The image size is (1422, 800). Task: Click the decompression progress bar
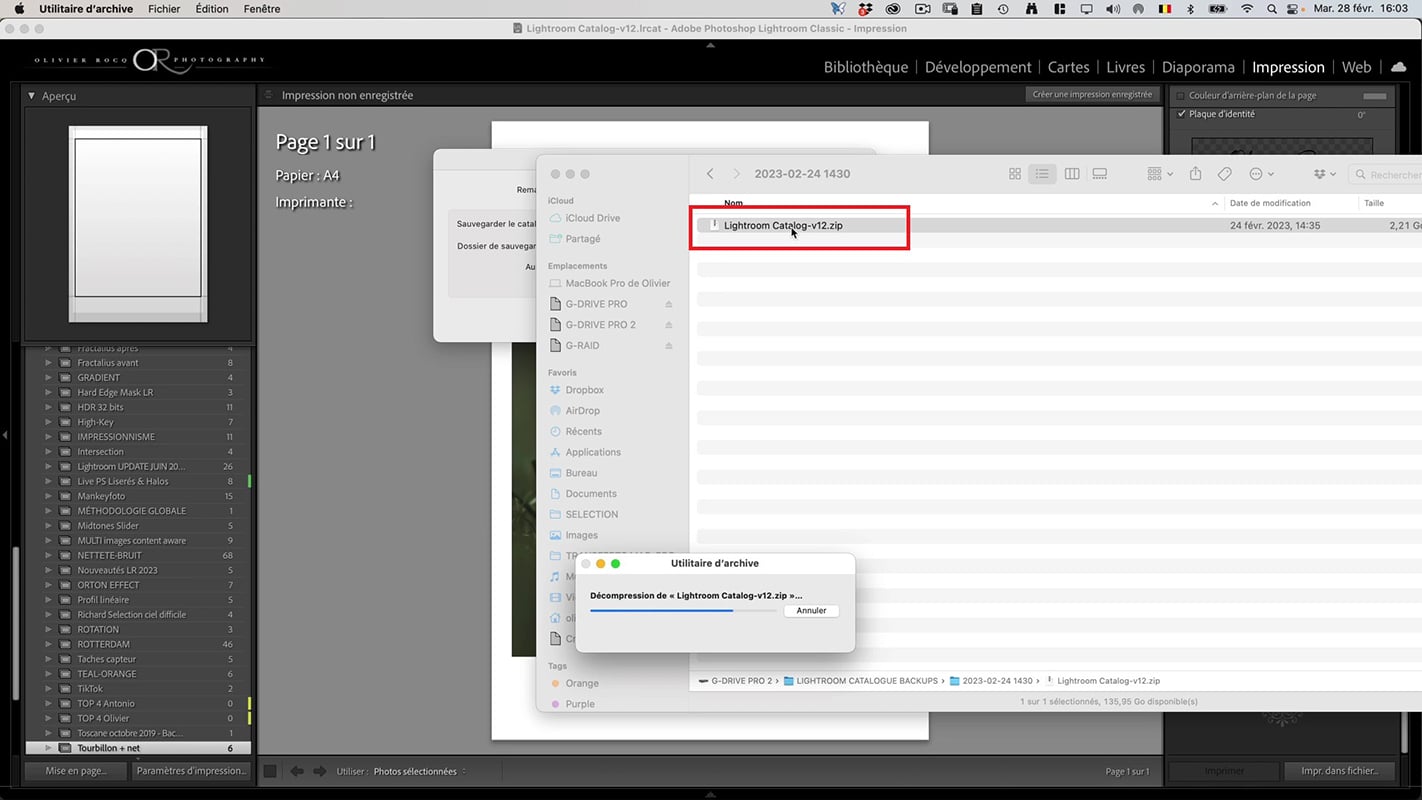[683, 611]
